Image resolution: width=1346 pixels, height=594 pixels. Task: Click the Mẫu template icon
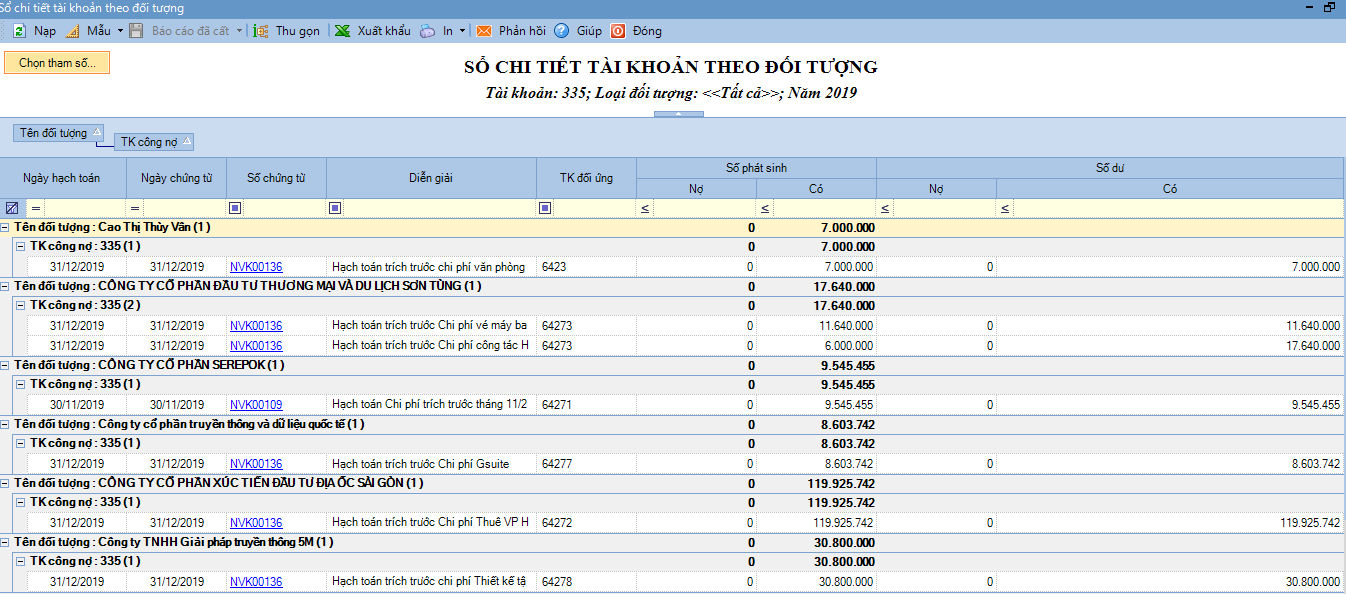72,31
